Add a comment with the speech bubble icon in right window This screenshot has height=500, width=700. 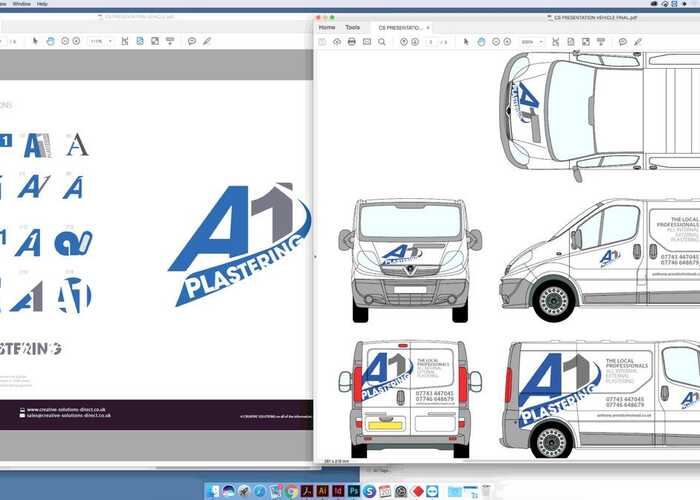[x=622, y=42]
